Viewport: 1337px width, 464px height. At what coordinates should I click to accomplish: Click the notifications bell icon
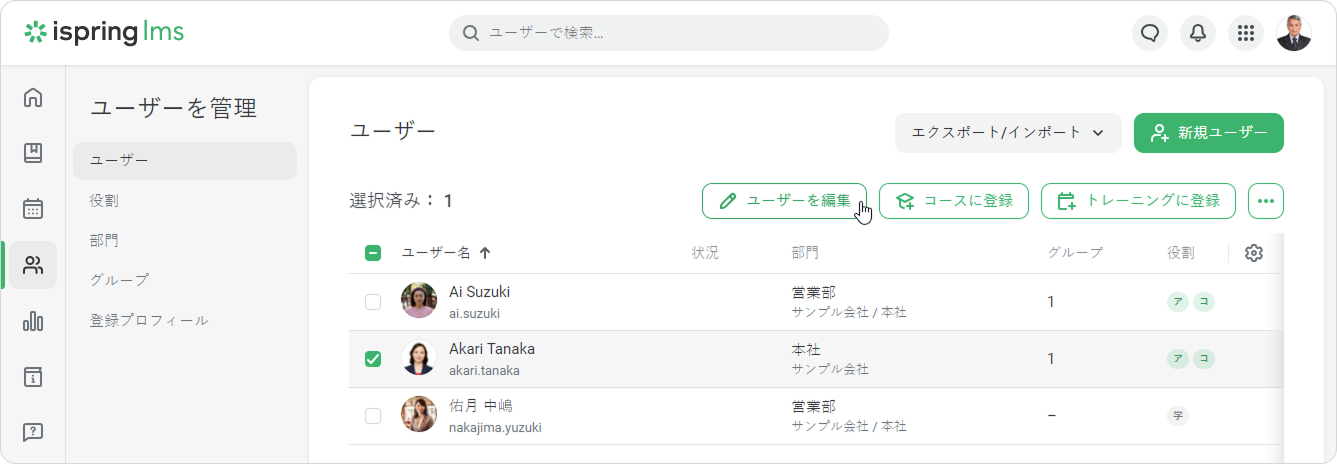[1198, 33]
